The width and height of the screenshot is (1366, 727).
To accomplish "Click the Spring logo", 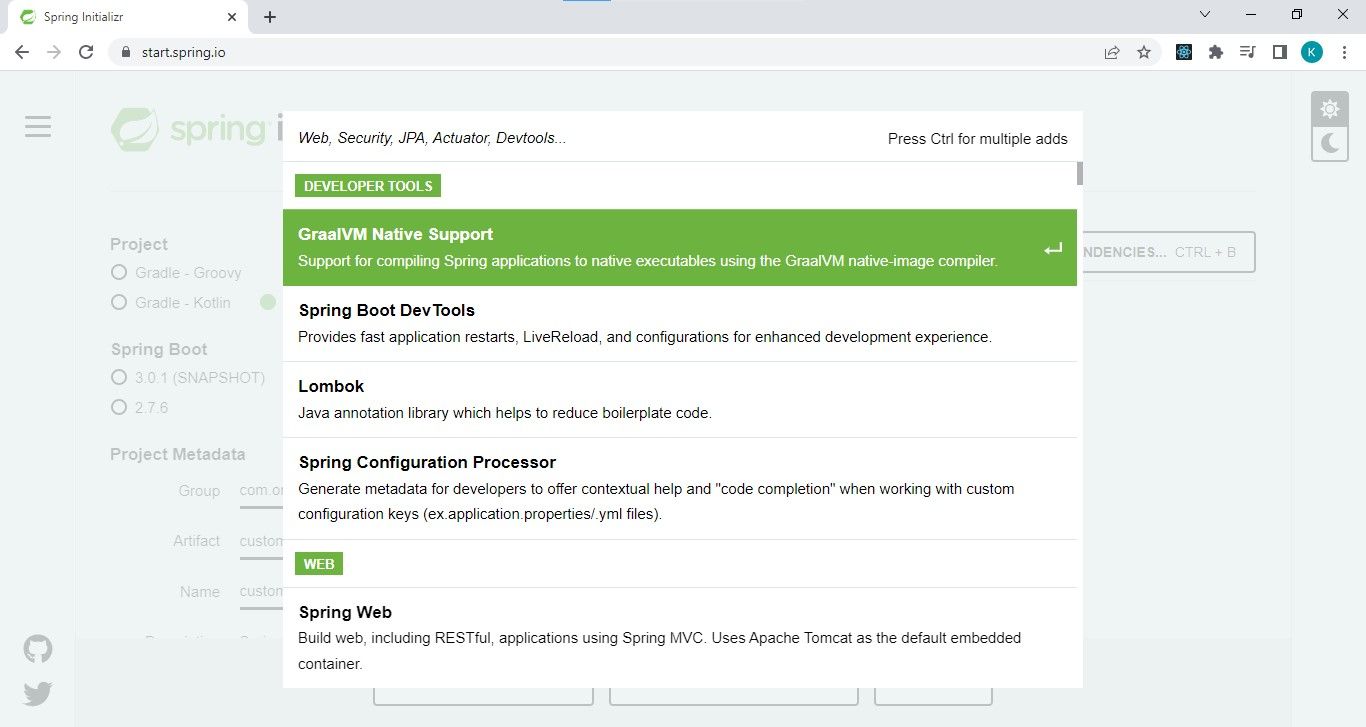I will tap(196, 129).
